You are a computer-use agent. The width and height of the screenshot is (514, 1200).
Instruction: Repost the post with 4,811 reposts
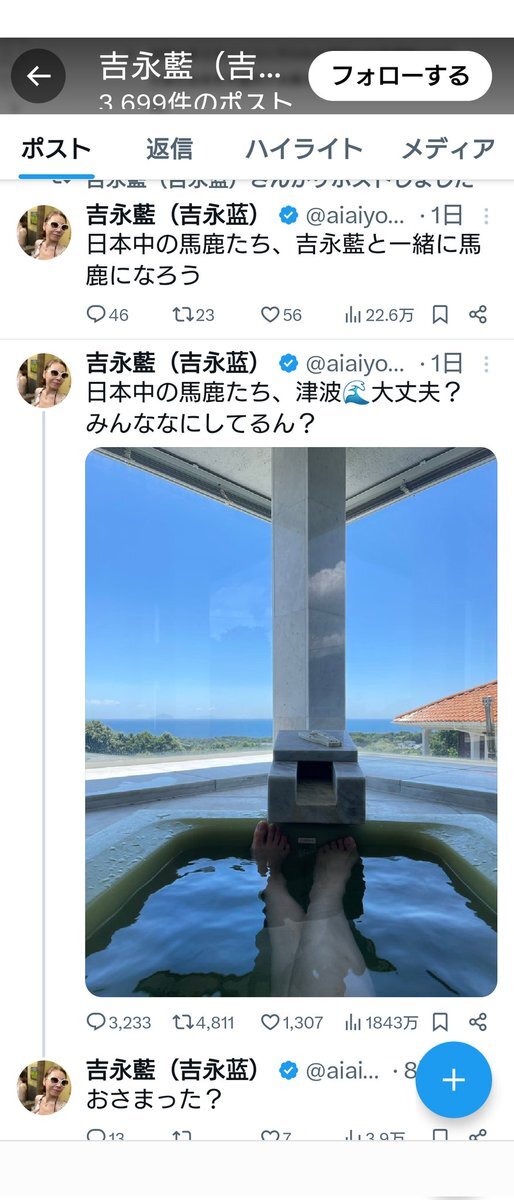pos(203,1022)
